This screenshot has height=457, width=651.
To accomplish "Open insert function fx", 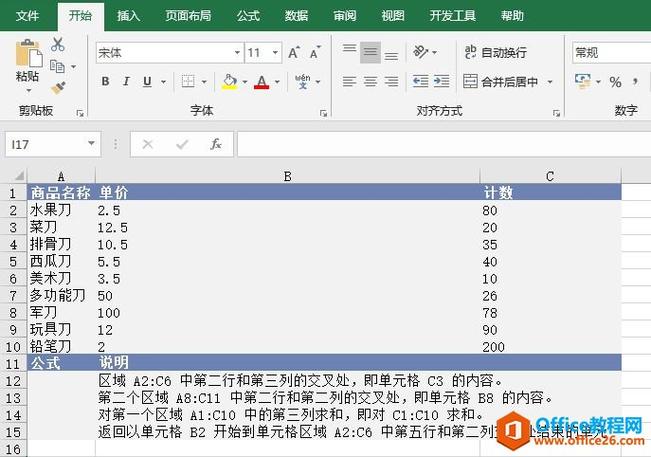I will (215, 144).
